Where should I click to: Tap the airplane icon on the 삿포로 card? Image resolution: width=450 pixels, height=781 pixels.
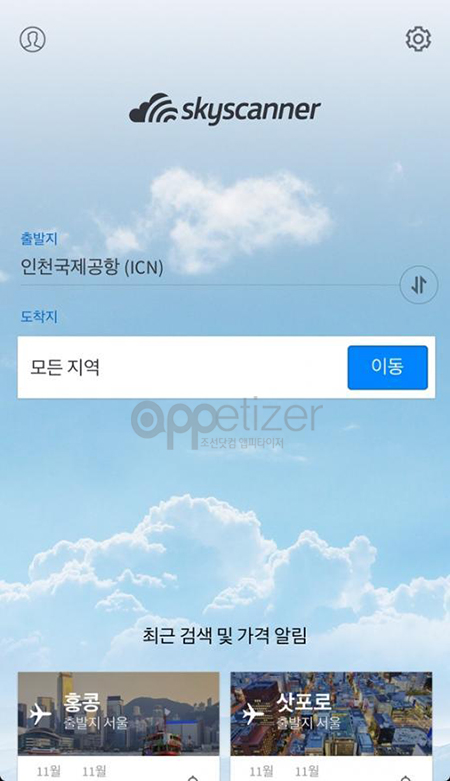point(253,715)
